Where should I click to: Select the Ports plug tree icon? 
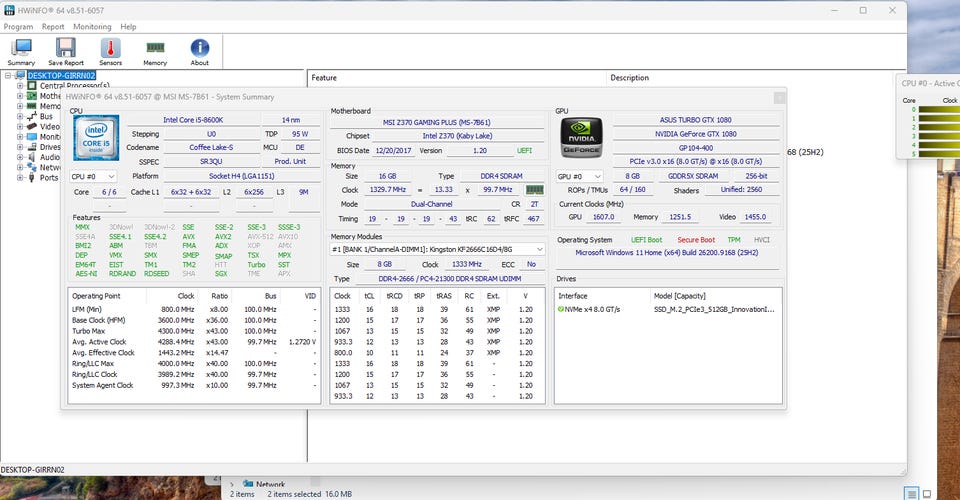[x=32, y=177]
